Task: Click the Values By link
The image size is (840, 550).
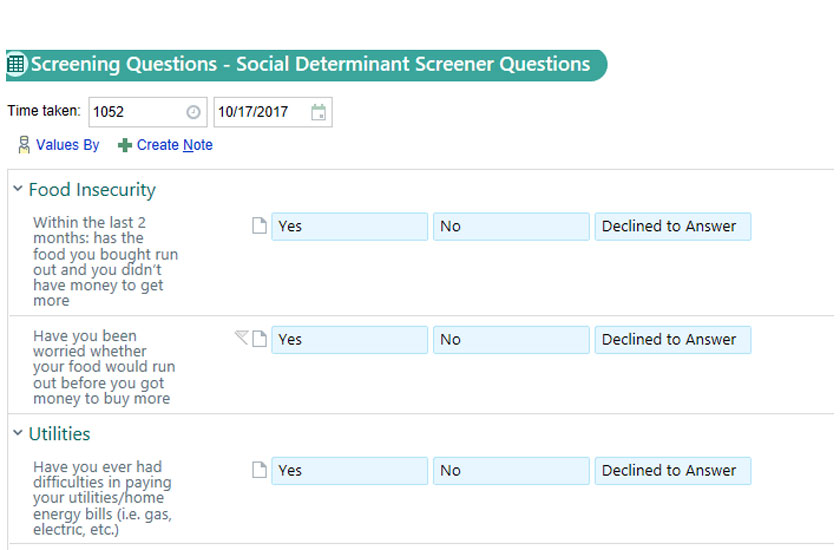Action: (x=67, y=145)
